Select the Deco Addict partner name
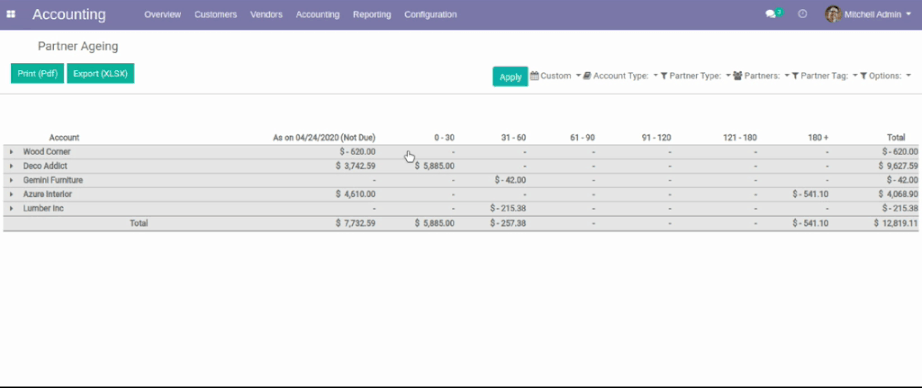Image resolution: width=922 pixels, height=388 pixels. click(45, 166)
